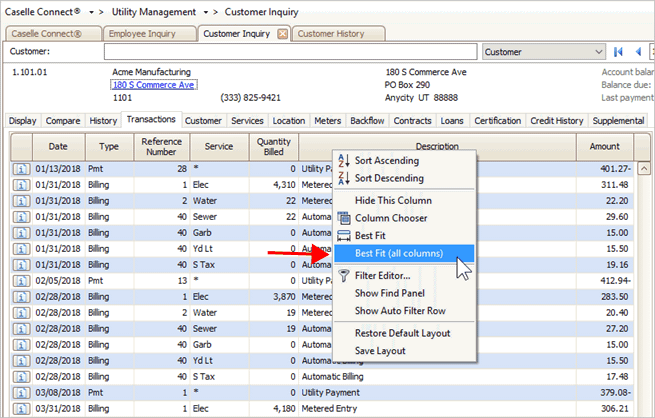Click the Service column header
Image resolution: width=655 pixels, height=418 pixels.
(x=219, y=147)
